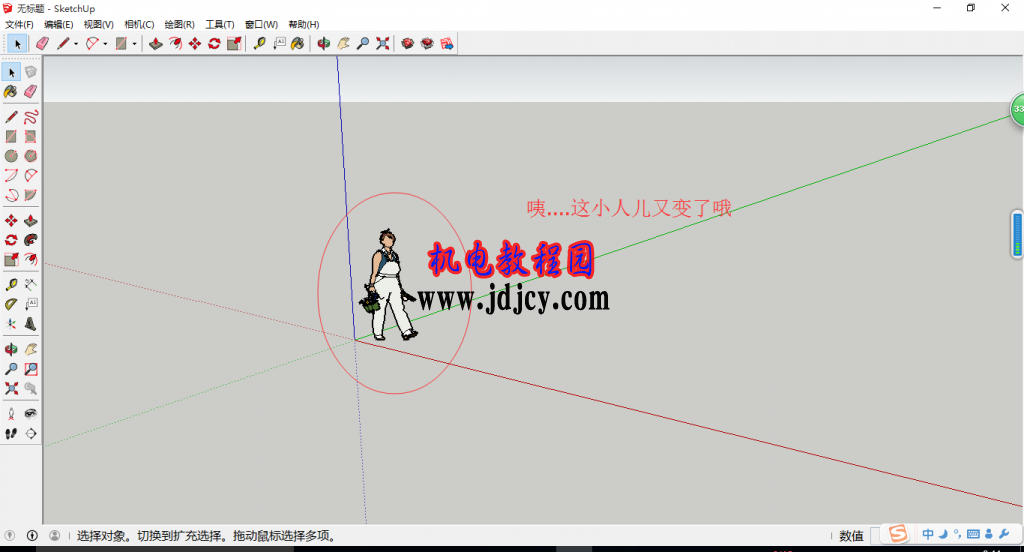This screenshot has height=552, width=1024.
Task: Expand the Arc tool dropdown arrow
Action: click(105, 44)
